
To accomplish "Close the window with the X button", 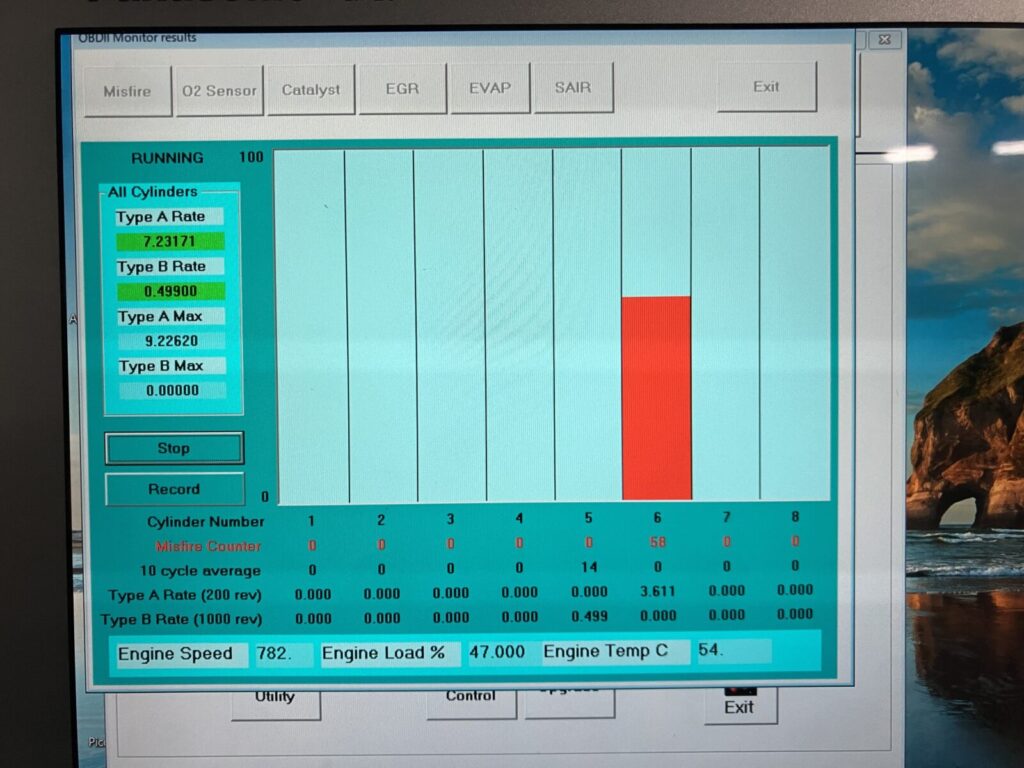I will pyautogui.click(x=884, y=40).
